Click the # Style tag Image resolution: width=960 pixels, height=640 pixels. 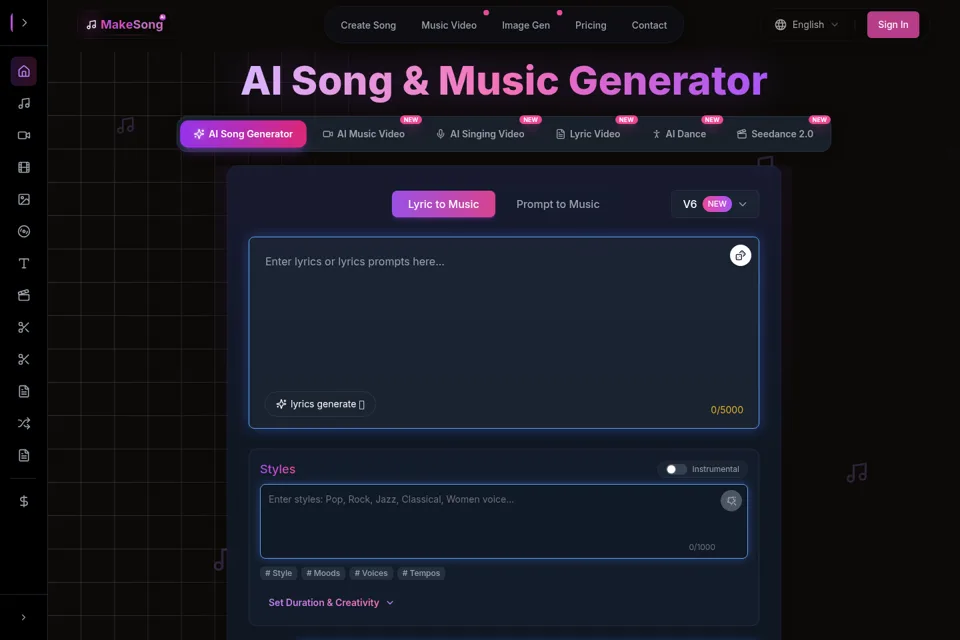click(279, 573)
